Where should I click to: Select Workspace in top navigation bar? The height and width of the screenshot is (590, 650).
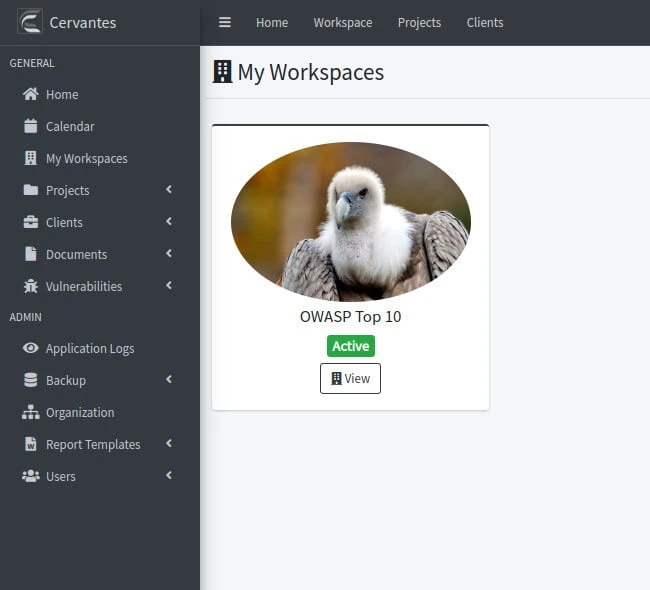tap(343, 22)
